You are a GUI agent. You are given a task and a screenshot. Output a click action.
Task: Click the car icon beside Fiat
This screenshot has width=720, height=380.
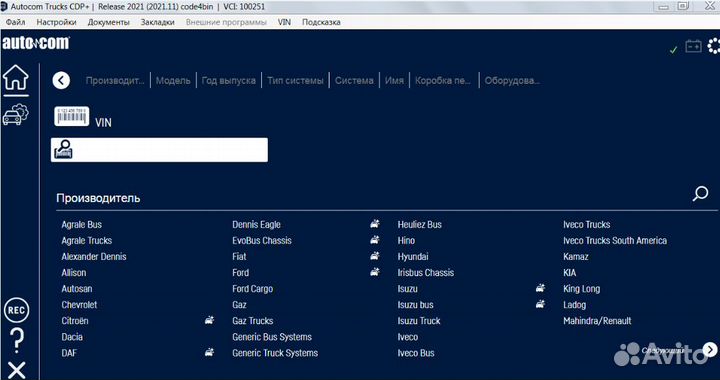tap(375, 256)
